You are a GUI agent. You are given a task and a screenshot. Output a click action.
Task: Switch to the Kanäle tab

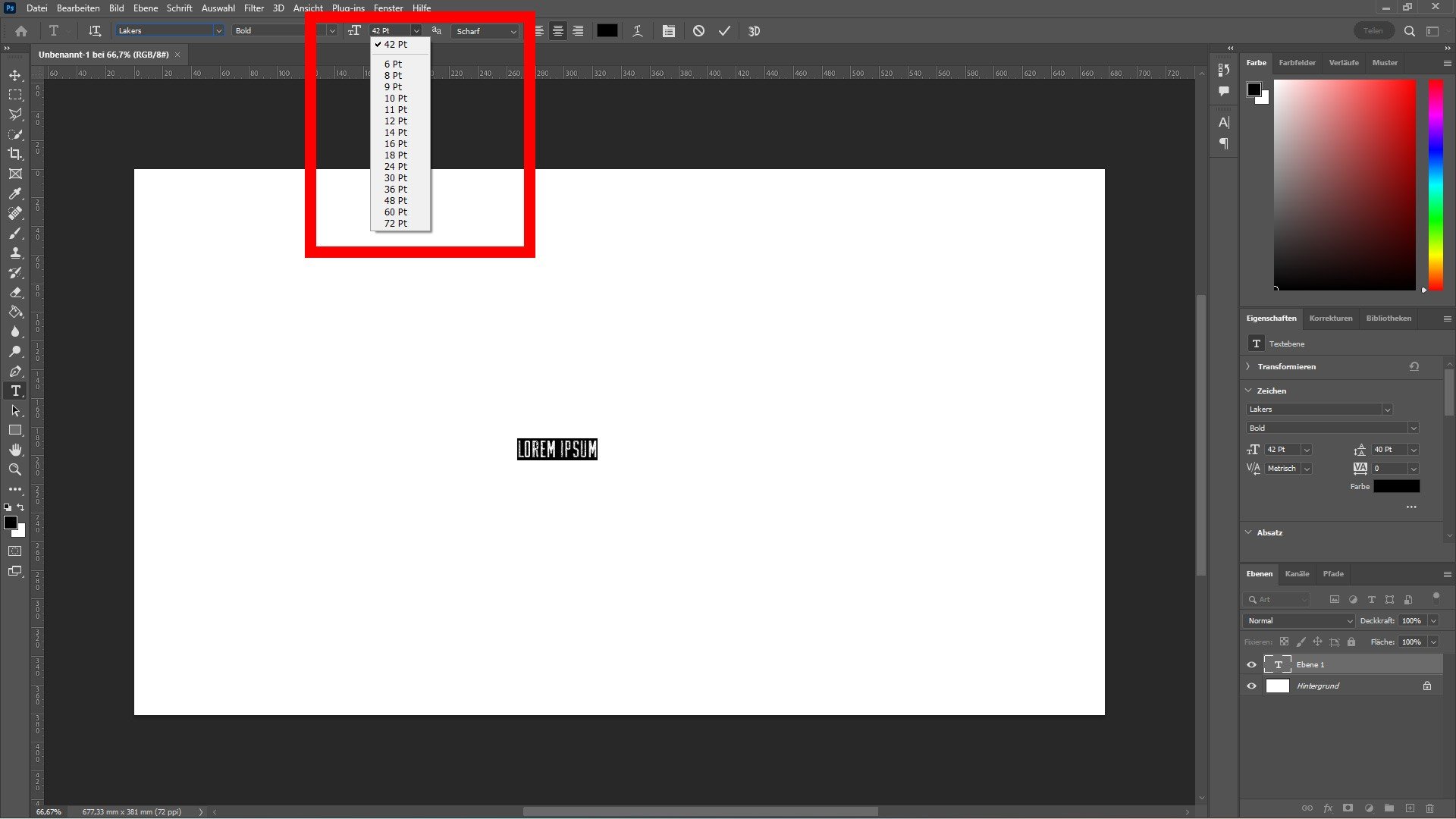pyautogui.click(x=1297, y=574)
